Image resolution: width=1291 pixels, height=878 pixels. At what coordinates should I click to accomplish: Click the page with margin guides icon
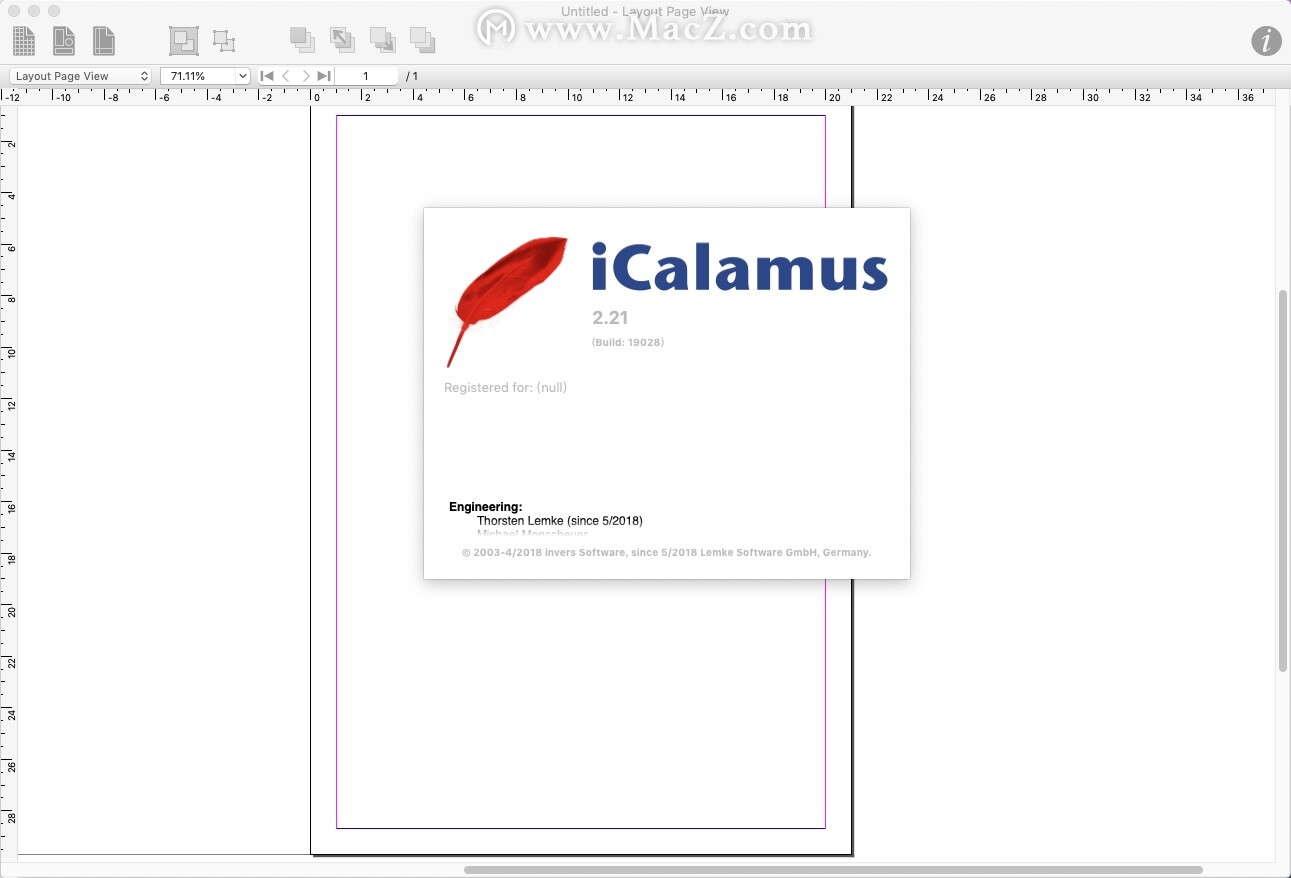pyautogui.click(x=104, y=41)
